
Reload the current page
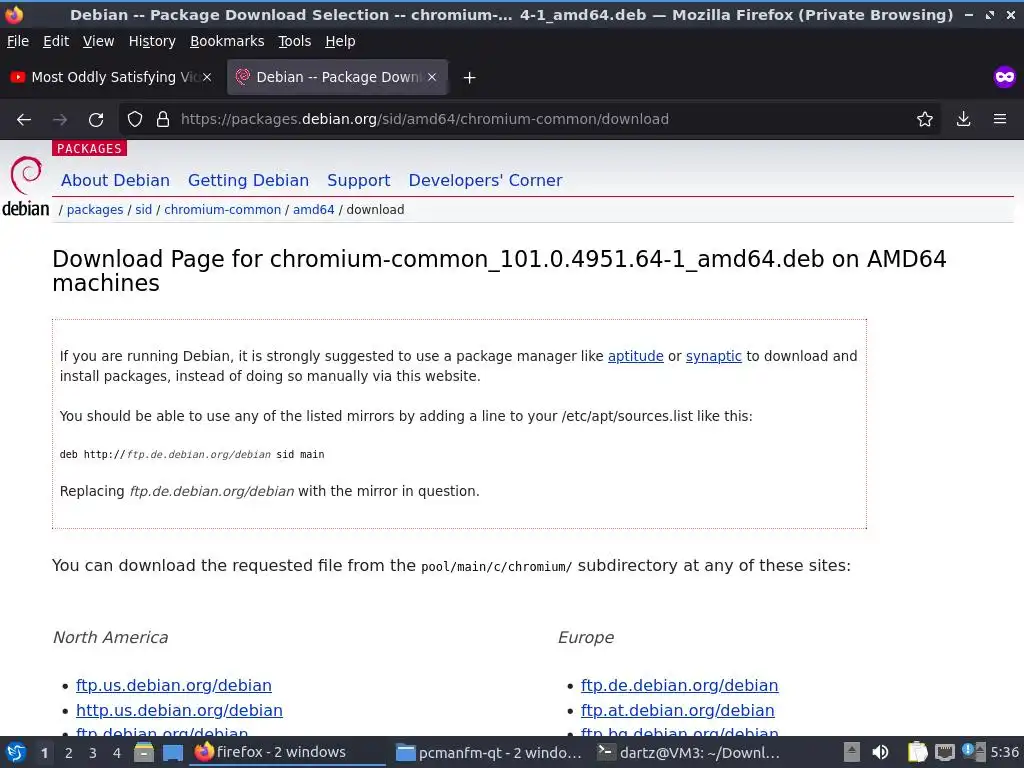[x=96, y=120]
